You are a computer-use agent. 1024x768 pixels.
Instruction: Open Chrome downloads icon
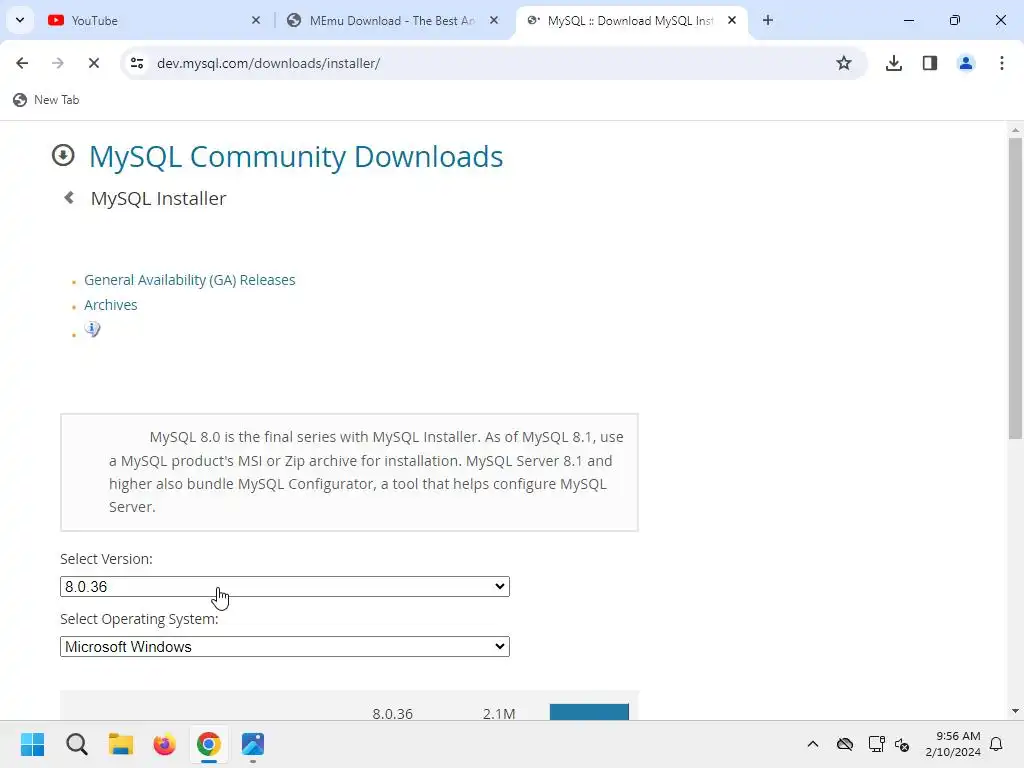pyautogui.click(x=894, y=63)
